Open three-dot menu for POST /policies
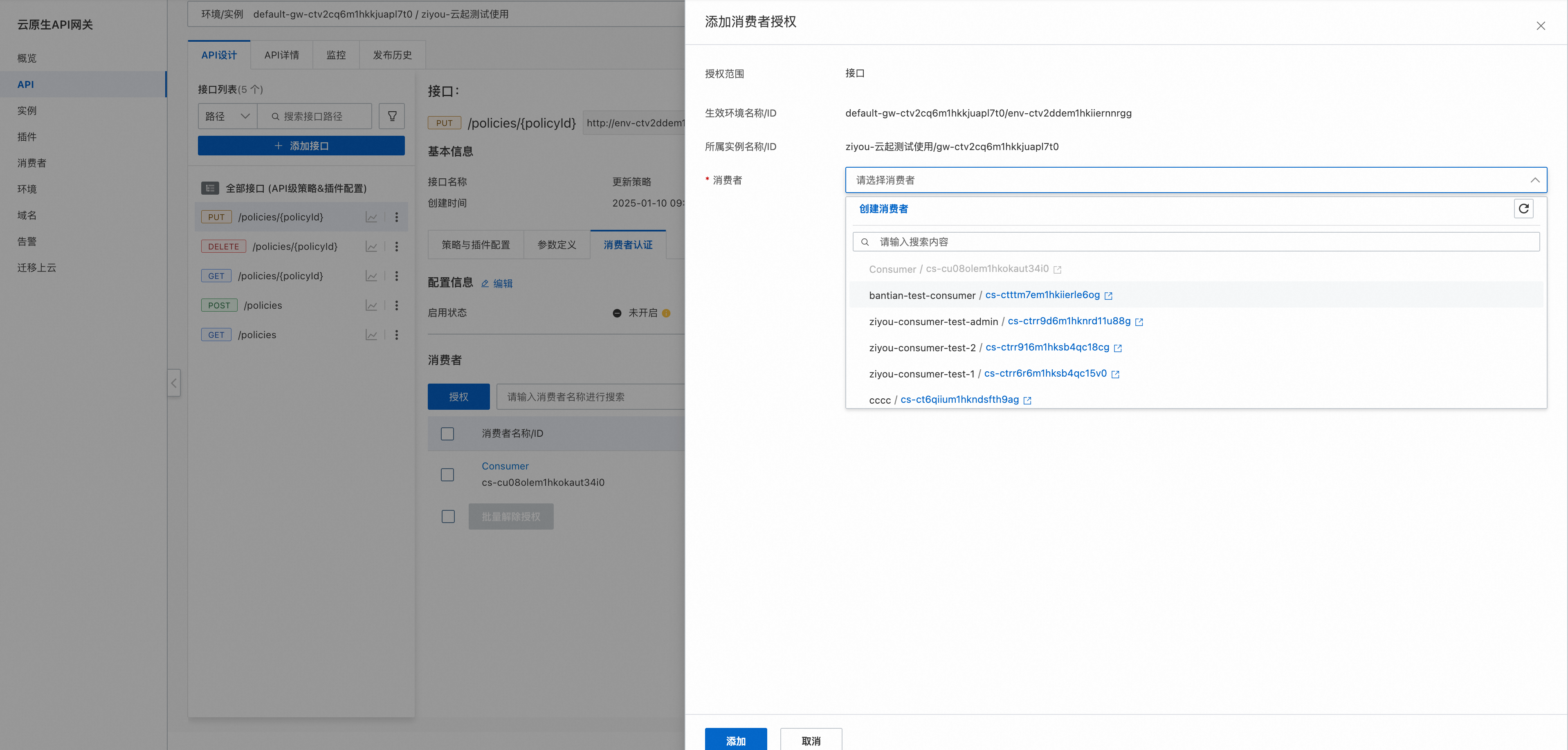The image size is (1568, 750). click(396, 305)
